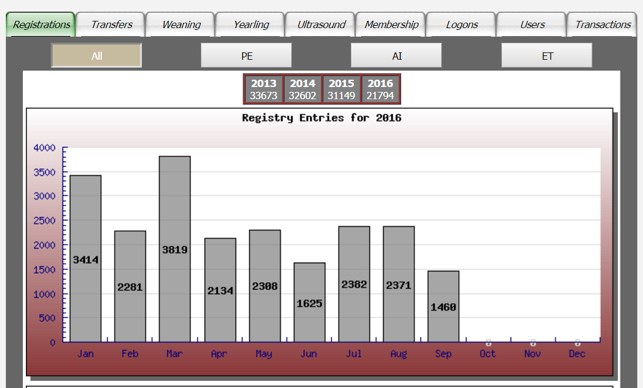Click the March bar showing 3819
The width and height of the screenshot is (643, 388).
coord(175,249)
